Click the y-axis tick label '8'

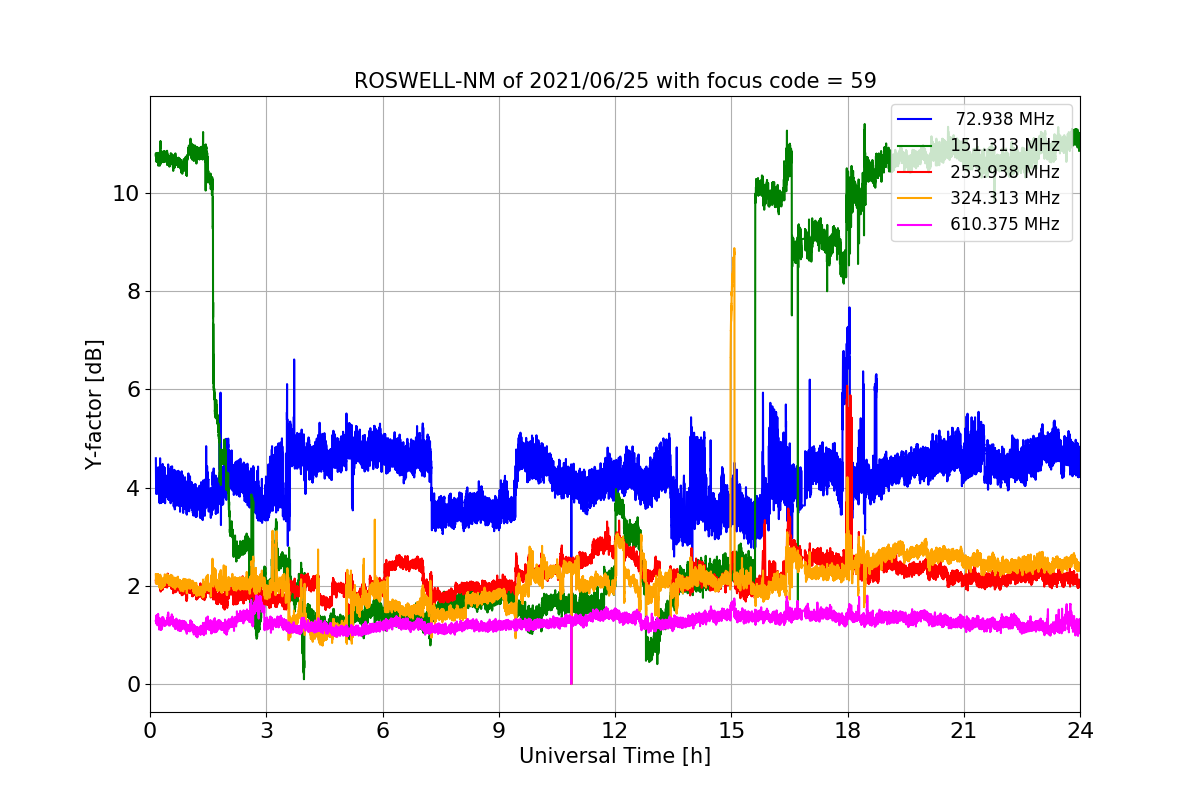132,292
